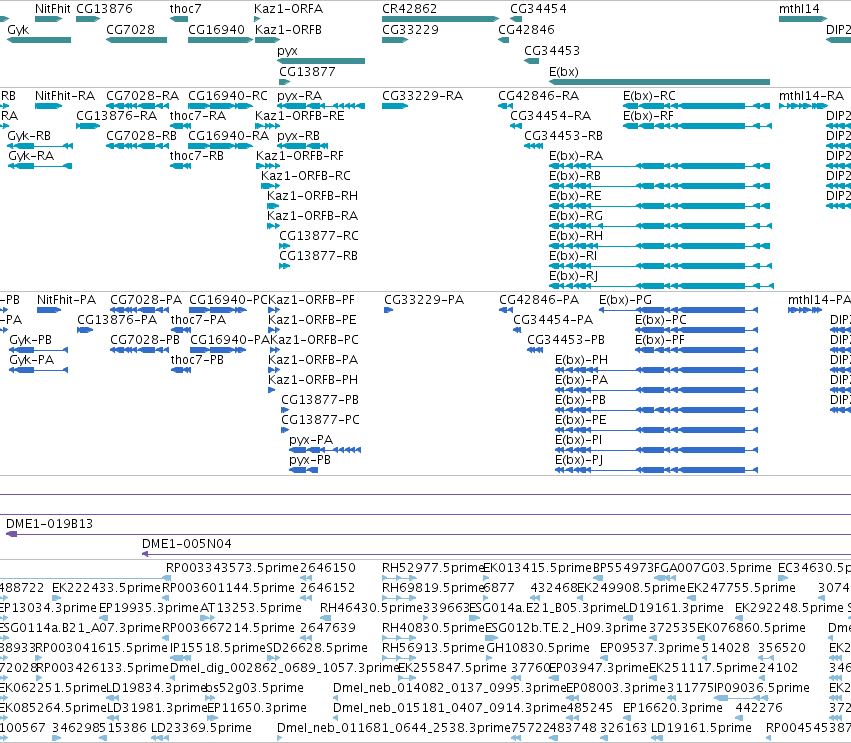Click the CG34453-RB transcript label
The width and height of the screenshot is (851, 743).
pyautogui.click(x=563, y=136)
